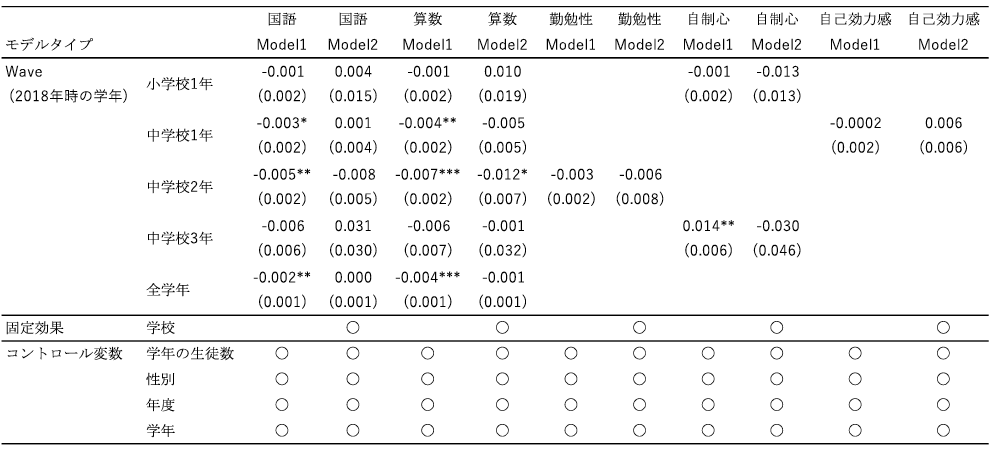This screenshot has height=450, width=990.
Task: Click the 性別 circle under 勤勉性 Model1
Action: pyautogui.click(x=571, y=379)
